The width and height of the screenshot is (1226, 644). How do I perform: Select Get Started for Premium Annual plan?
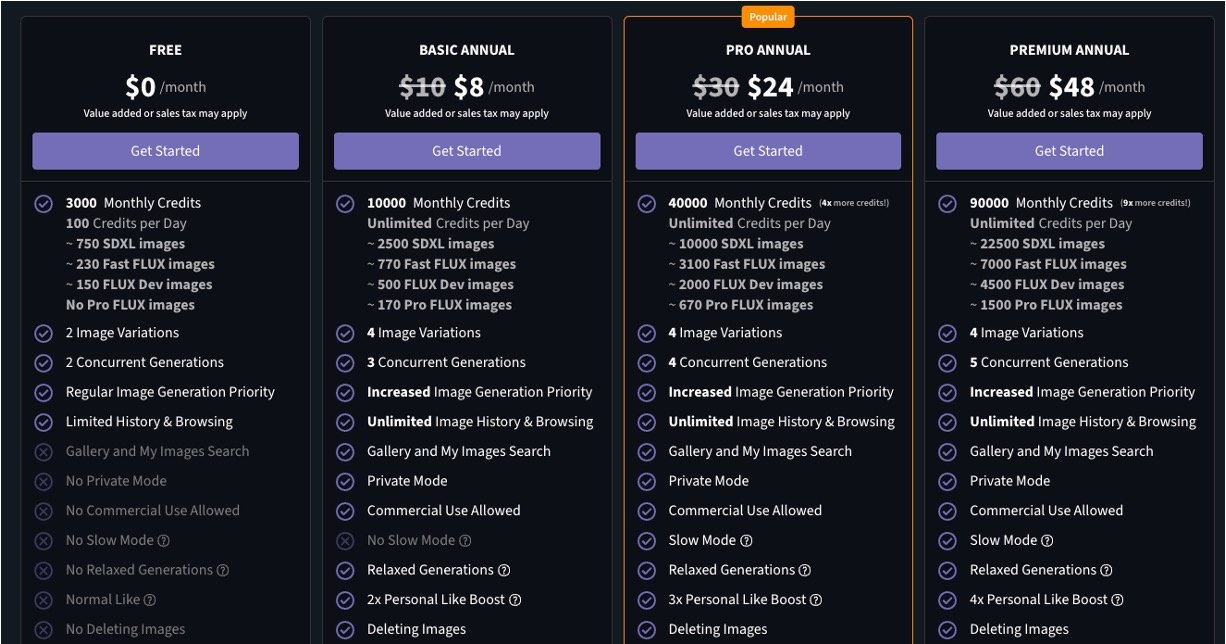[1069, 151]
